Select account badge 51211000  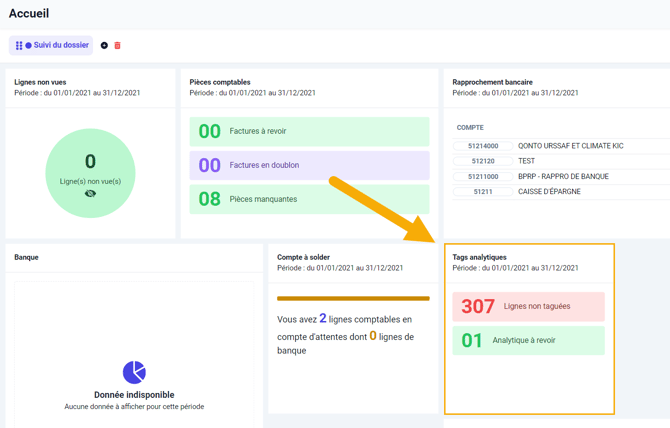484,177
